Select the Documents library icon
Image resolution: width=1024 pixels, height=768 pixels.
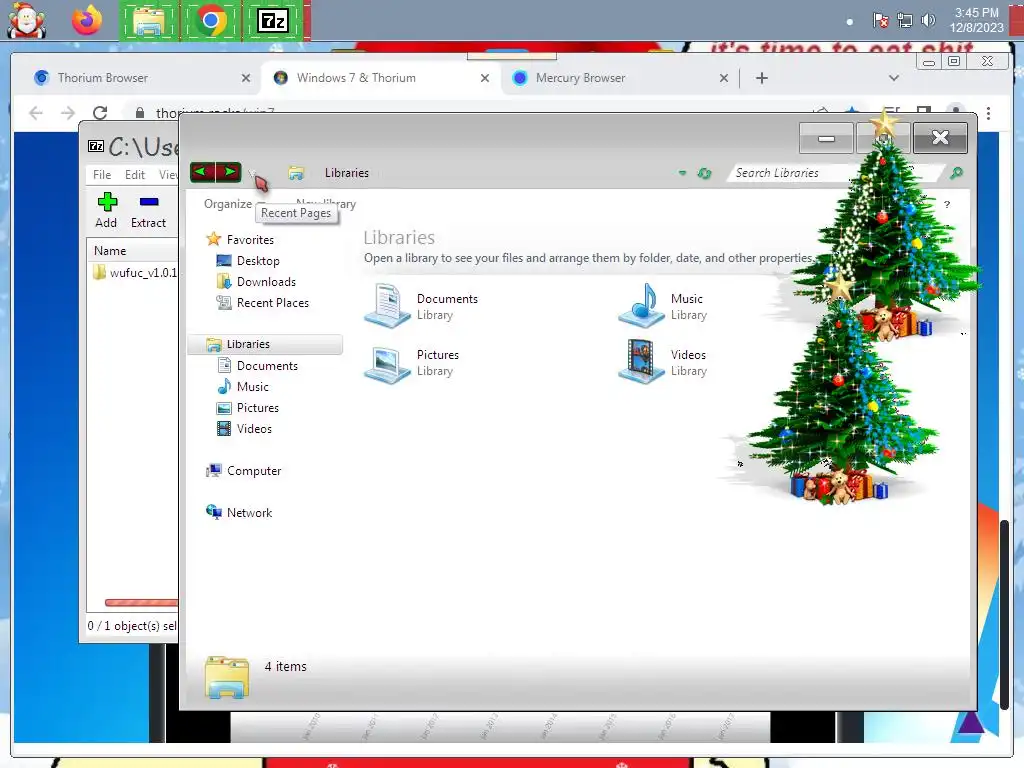(388, 306)
